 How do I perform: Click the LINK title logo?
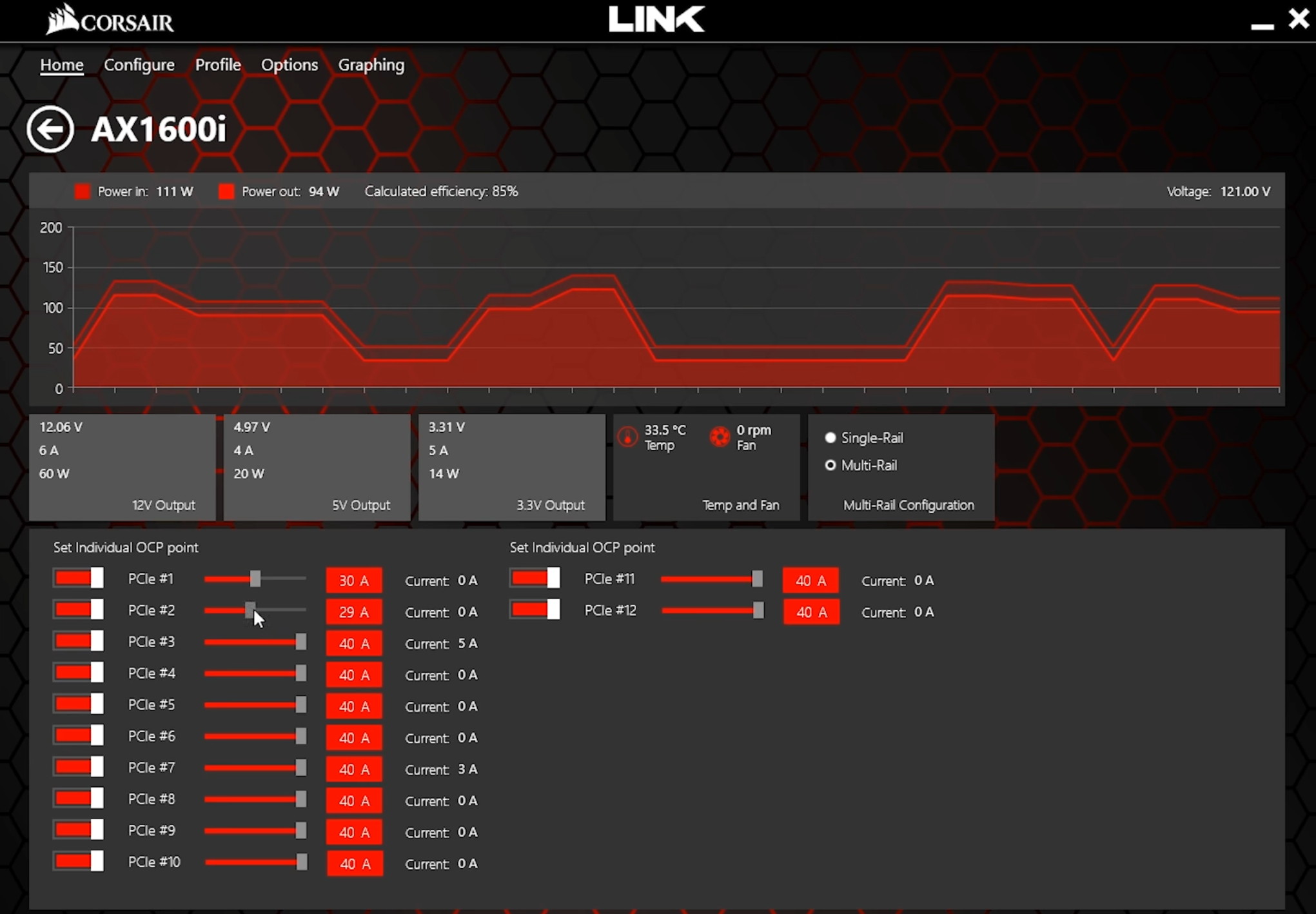[656, 19]
